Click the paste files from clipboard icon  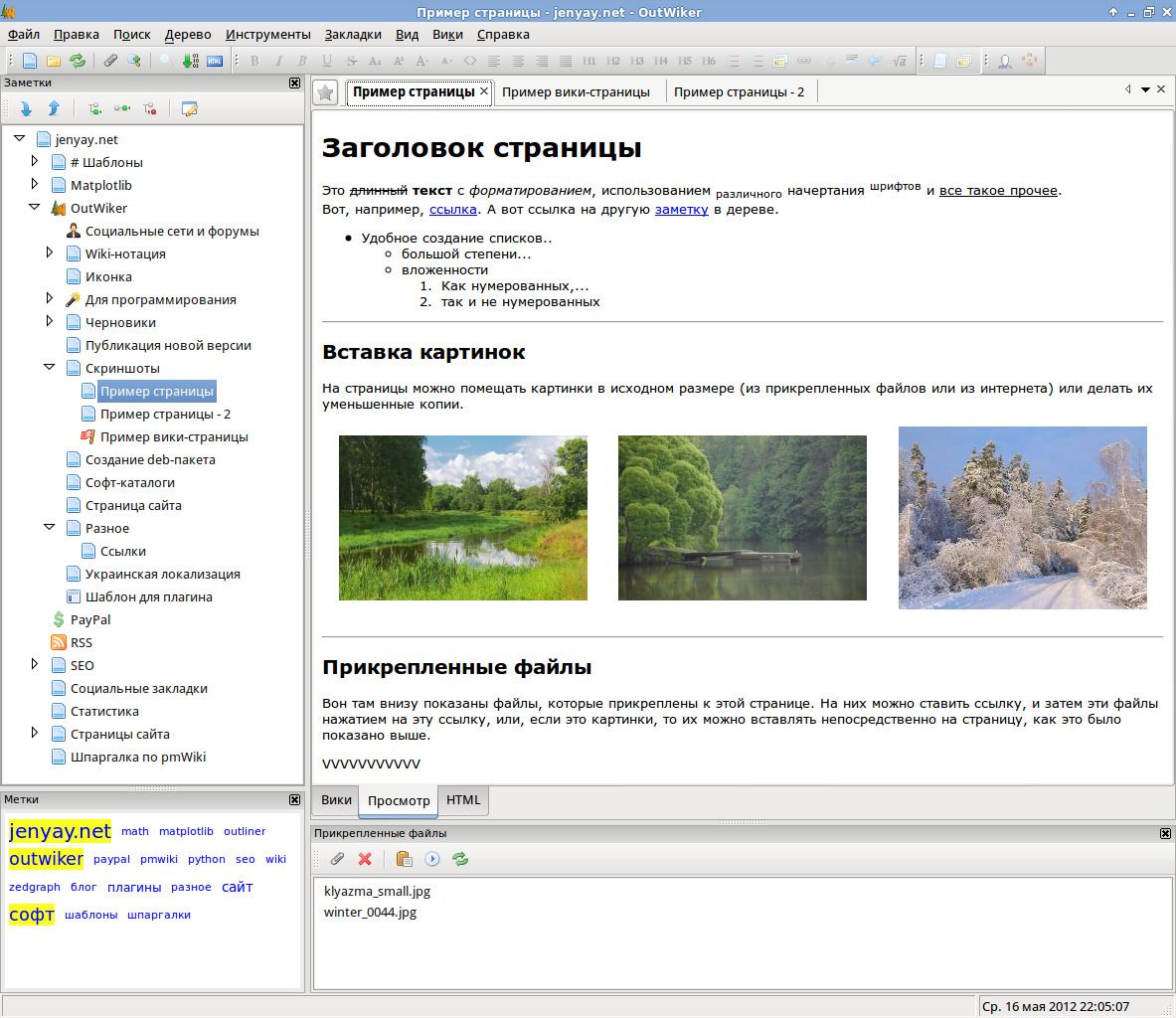[406, 859]
